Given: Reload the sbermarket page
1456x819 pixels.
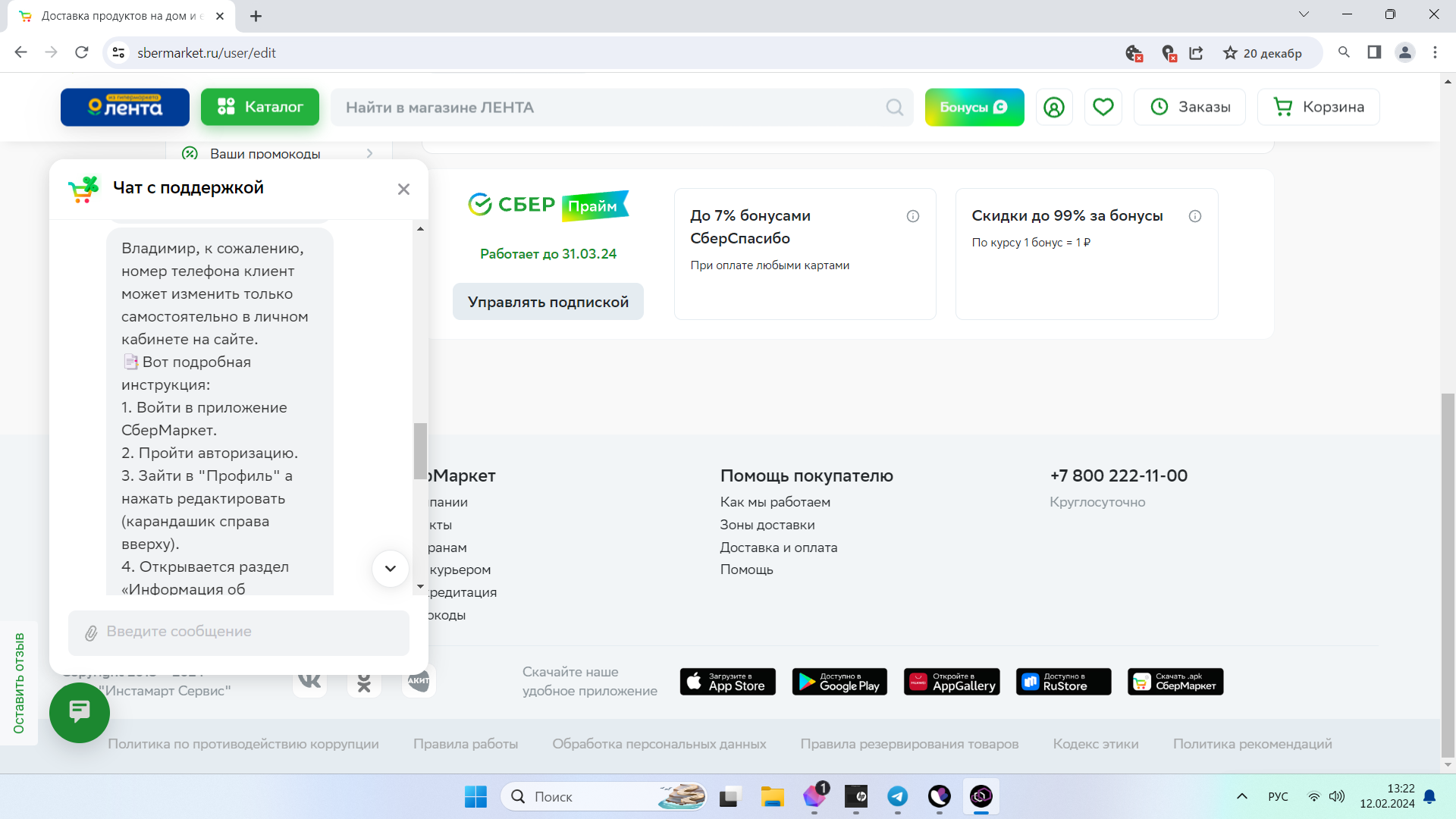Looking at the screenshot, I should [82, 52].
